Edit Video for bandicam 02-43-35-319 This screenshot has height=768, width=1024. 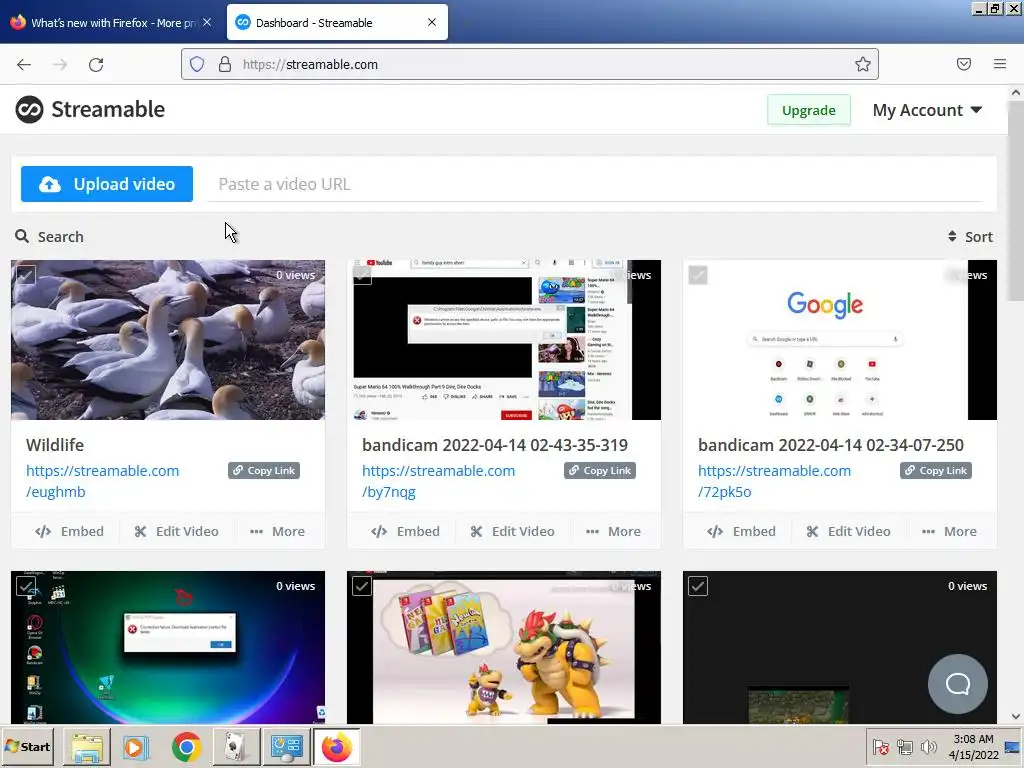(x=513, y=532)
